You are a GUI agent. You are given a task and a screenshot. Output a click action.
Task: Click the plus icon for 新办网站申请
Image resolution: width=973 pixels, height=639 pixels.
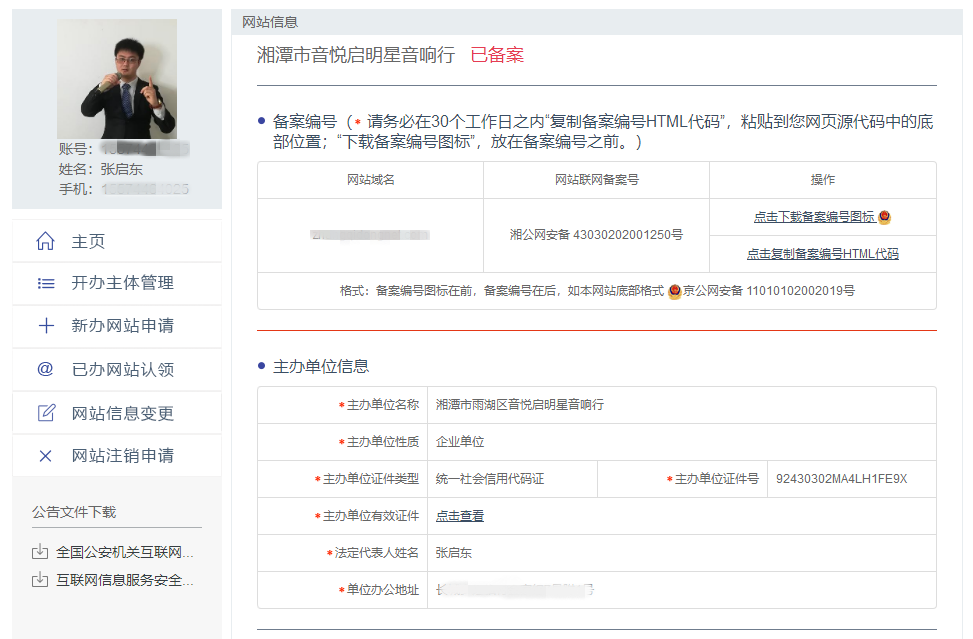tap(44, 325)
